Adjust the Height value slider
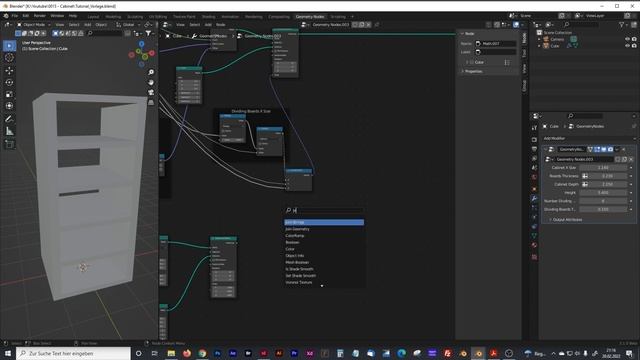Screen dimensions: 640x360 pyautogui.click(x=603, y=193)
